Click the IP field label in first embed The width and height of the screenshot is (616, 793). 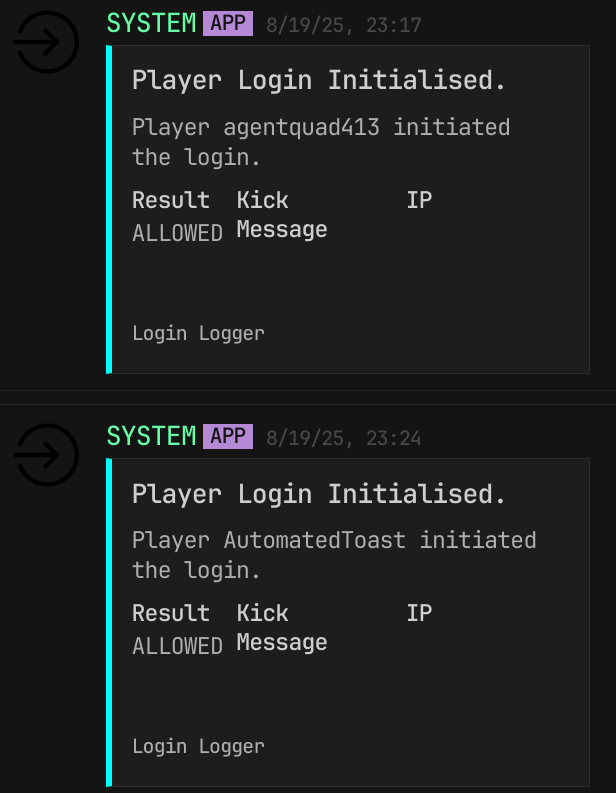pos(419,200)
